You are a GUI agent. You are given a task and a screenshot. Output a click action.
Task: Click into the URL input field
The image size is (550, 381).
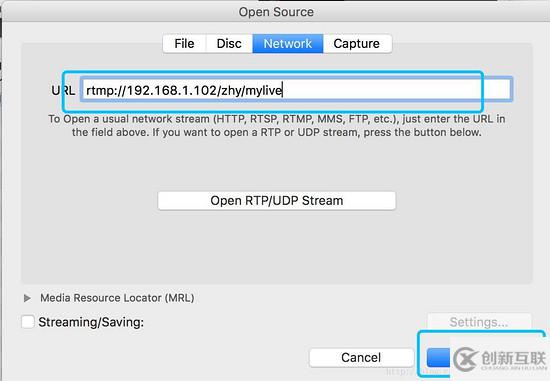click(x=296, y=90)
